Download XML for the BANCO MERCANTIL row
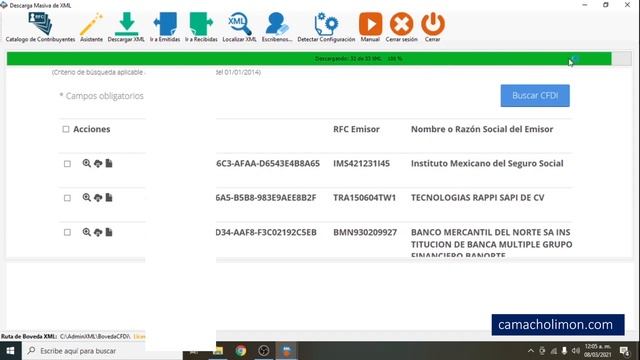 pos(98,232)
